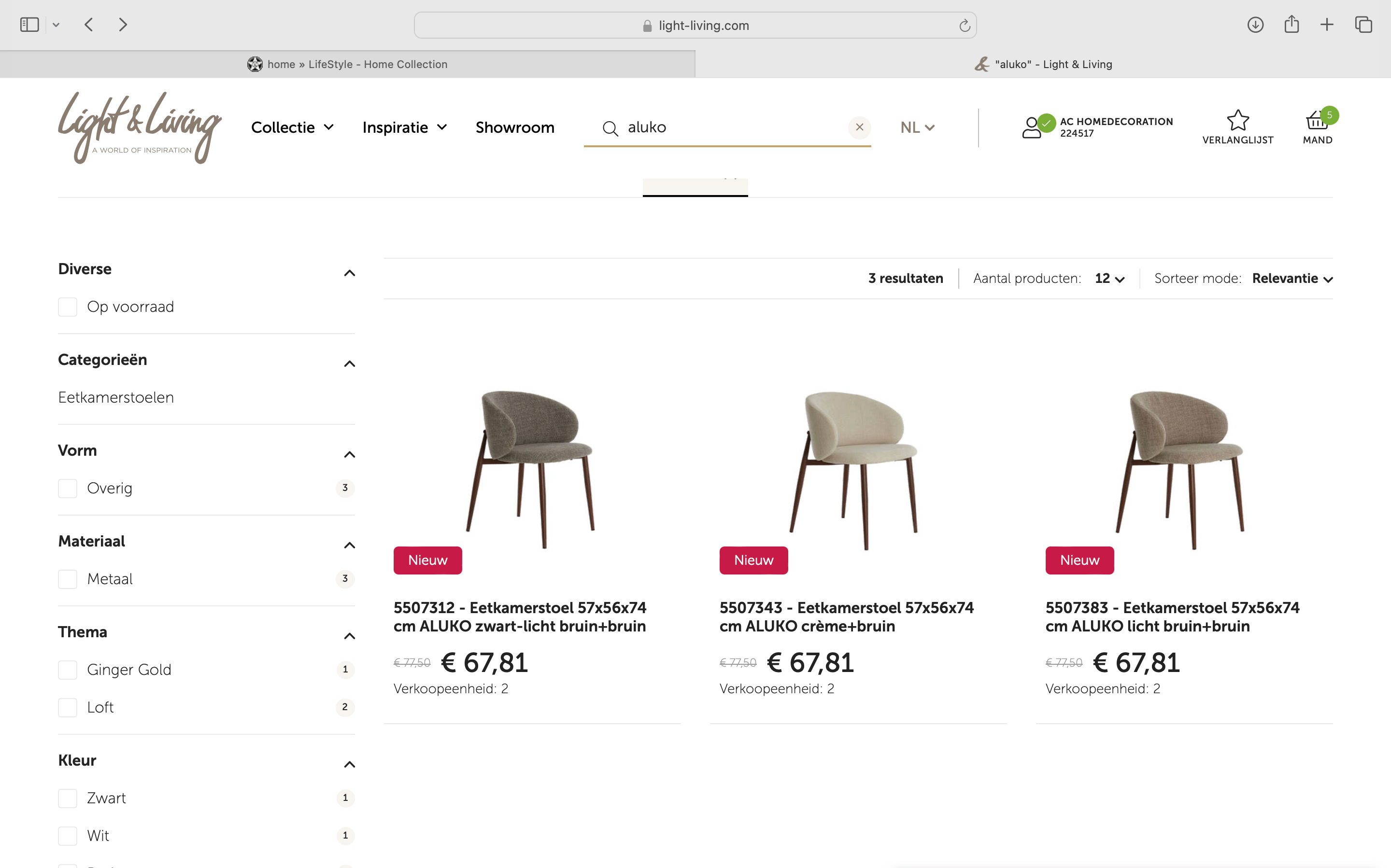This screenshot has height=868, width=1391.
Task: Click the AC Homedecoration account icon
Action: point(1033,127)
